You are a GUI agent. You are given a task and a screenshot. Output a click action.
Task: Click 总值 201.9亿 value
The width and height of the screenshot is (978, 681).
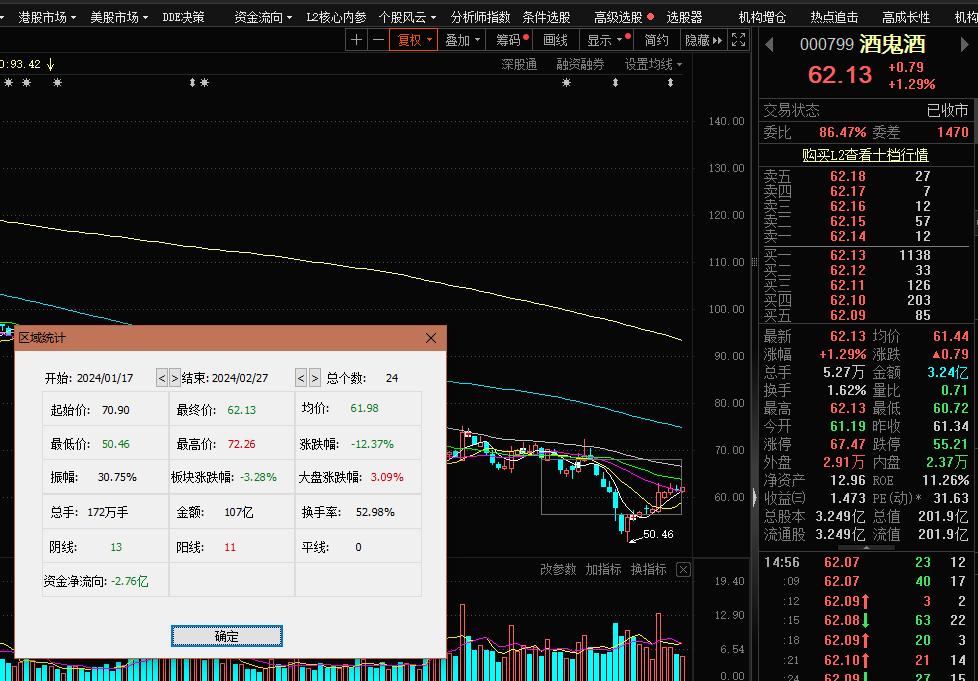943,516
